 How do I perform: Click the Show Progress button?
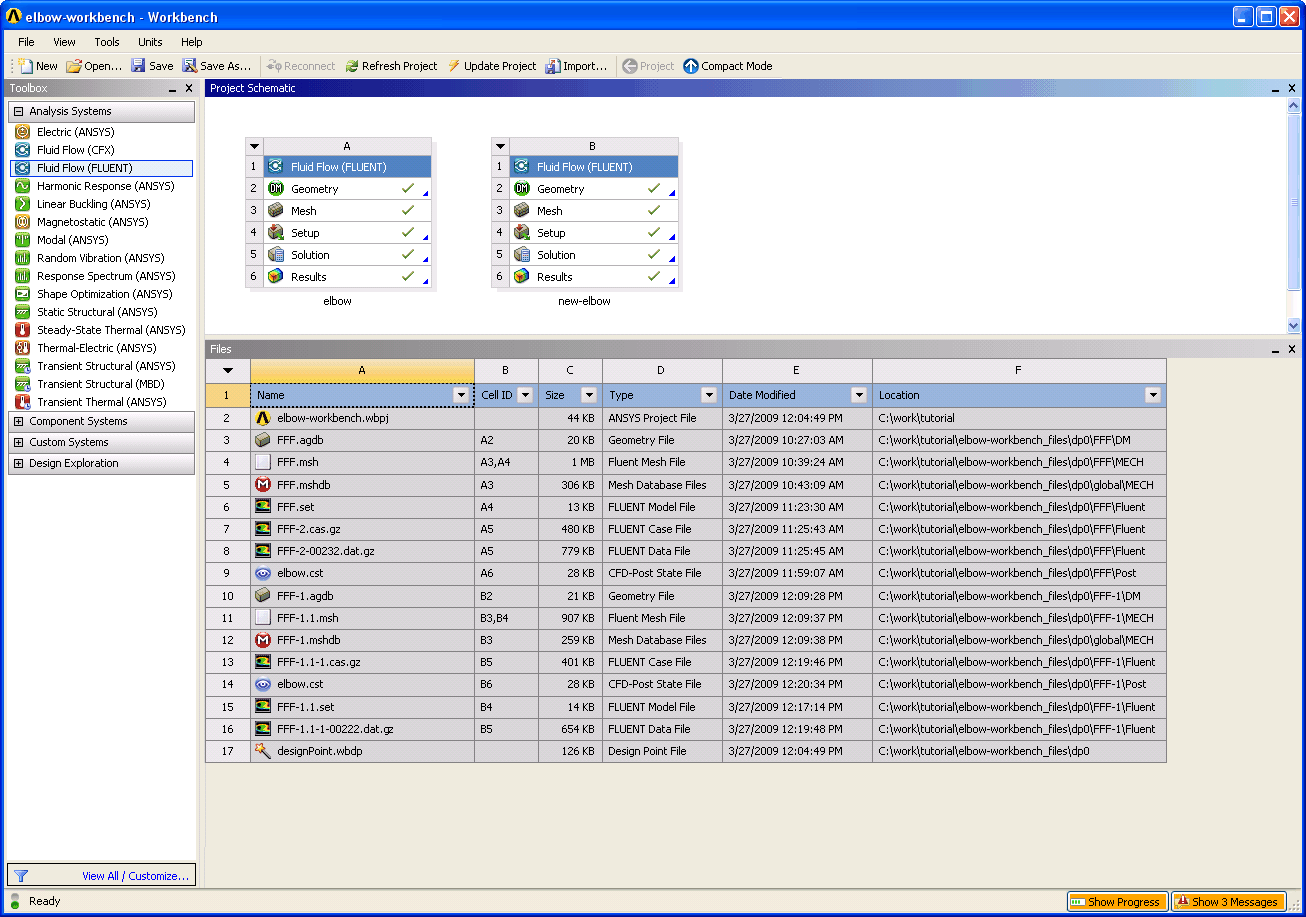(1116, 902)
